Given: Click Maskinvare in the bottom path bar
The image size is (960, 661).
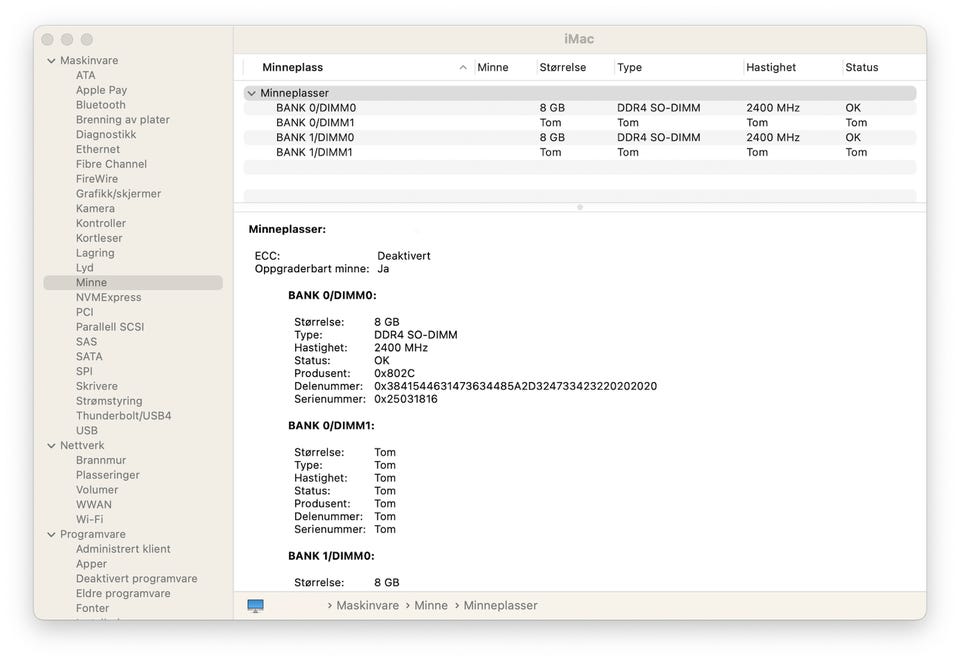Looking at the screenshot, I should coord(367,605).
